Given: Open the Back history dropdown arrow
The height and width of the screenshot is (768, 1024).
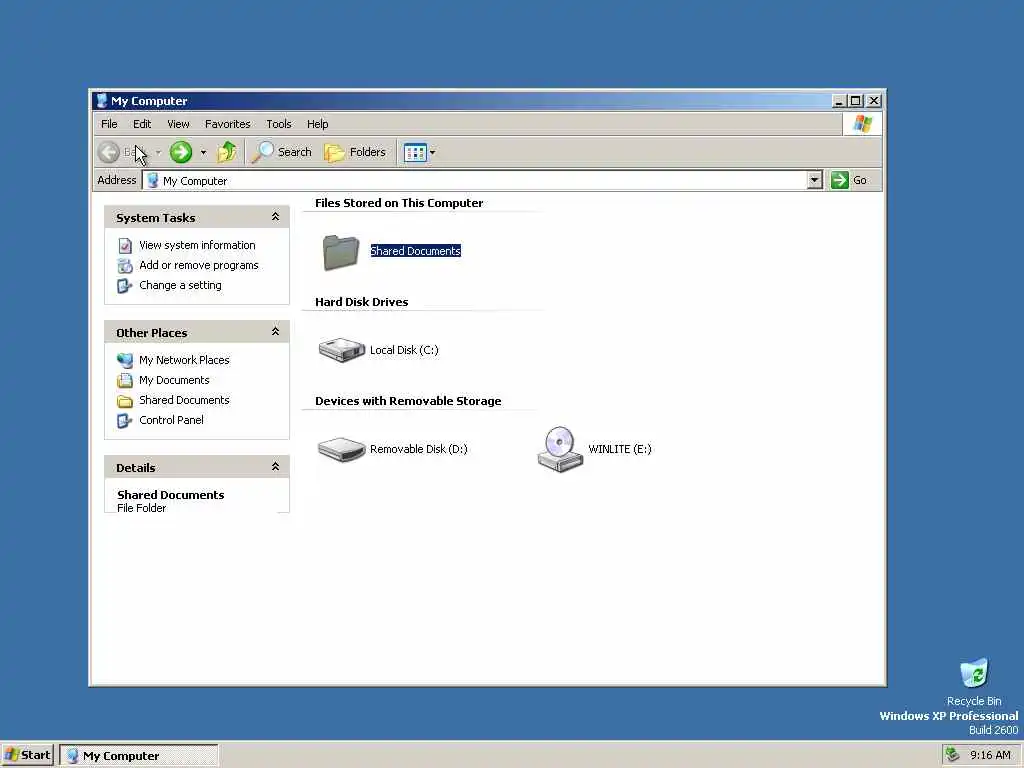Looking at the screenshot, I should tap(158, 152).
